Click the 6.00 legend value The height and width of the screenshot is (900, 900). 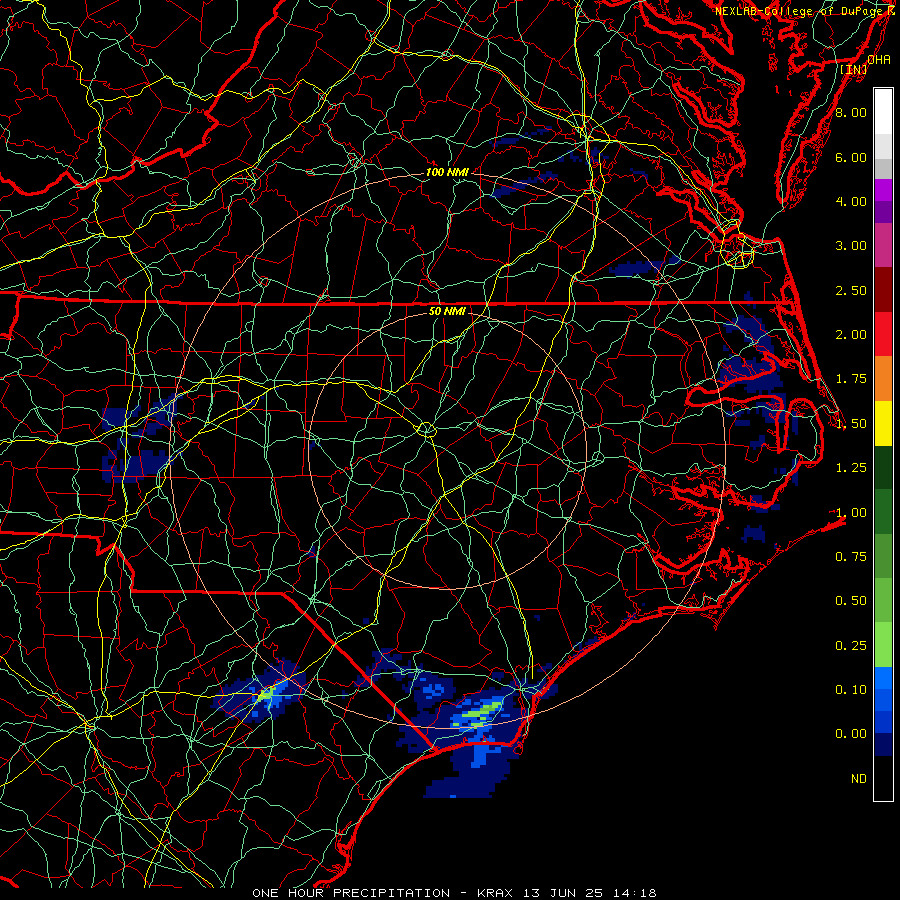pyautogui.click(x=851, y=157)
